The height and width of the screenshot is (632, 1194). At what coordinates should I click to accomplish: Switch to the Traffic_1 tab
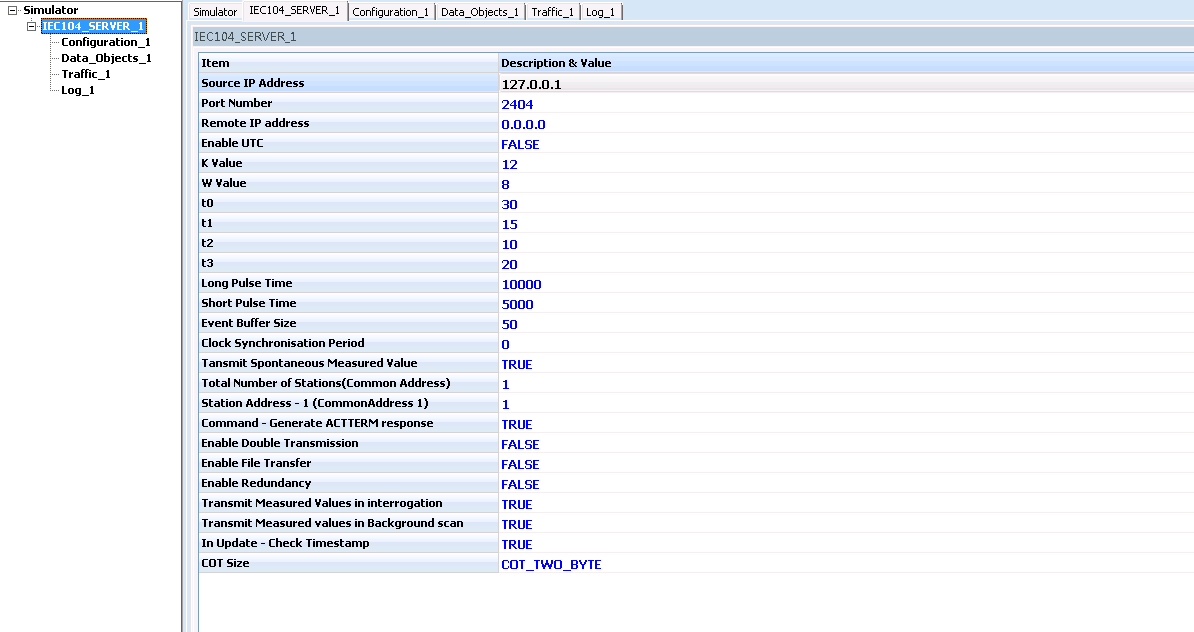(553, 12)
